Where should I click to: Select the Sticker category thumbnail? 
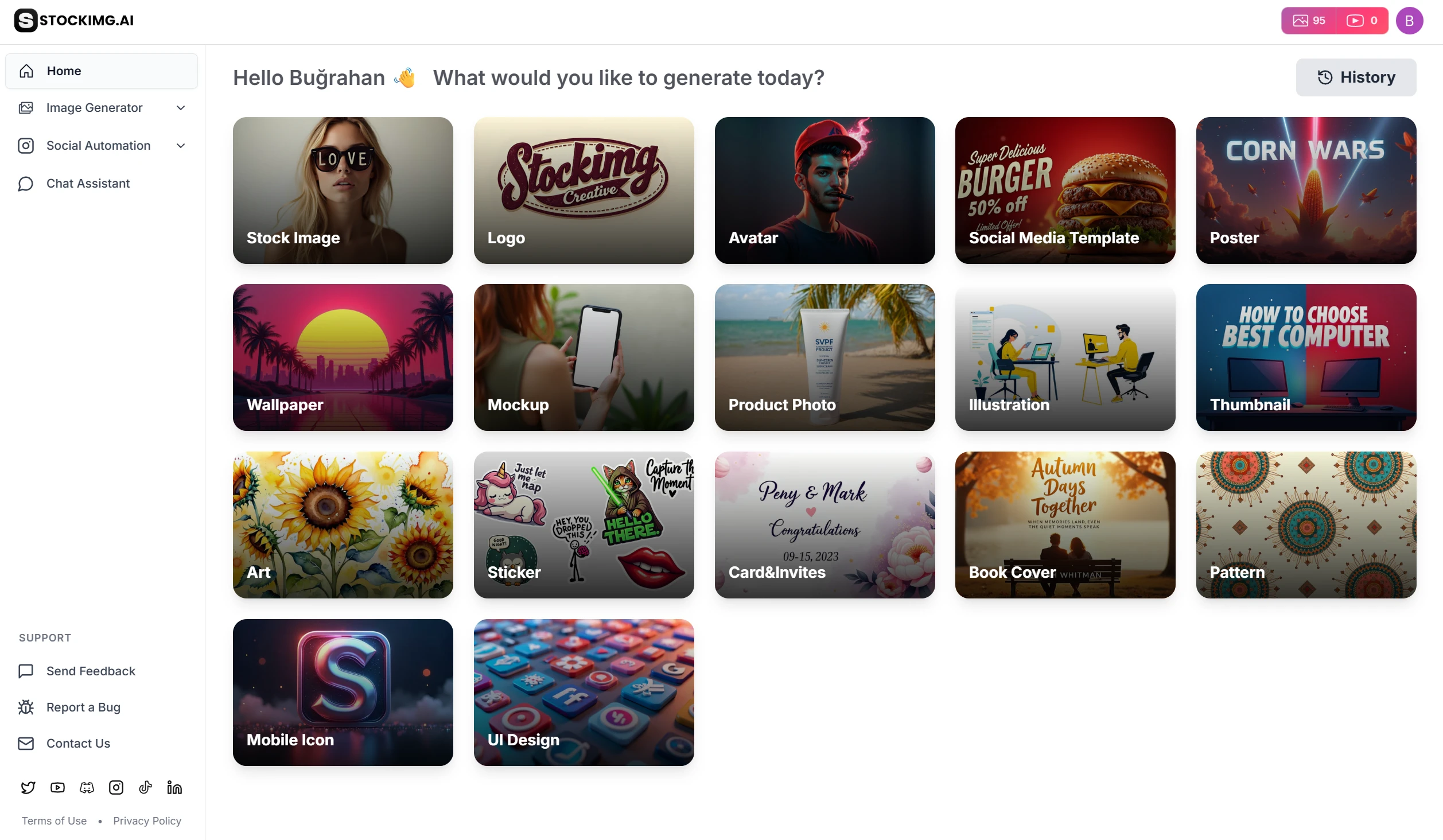tap(584, 525)
